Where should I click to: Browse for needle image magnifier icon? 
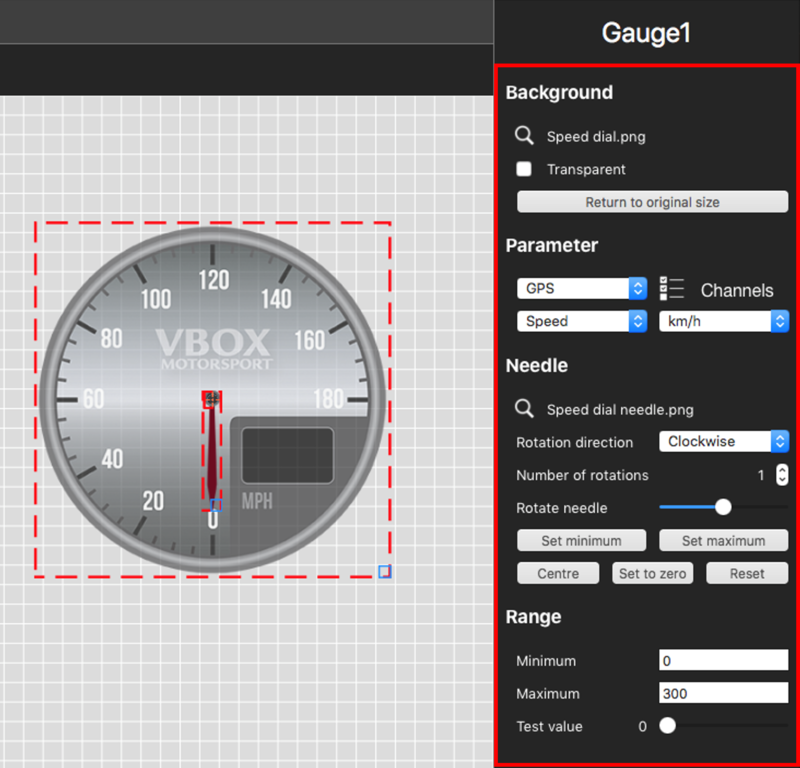524,409
